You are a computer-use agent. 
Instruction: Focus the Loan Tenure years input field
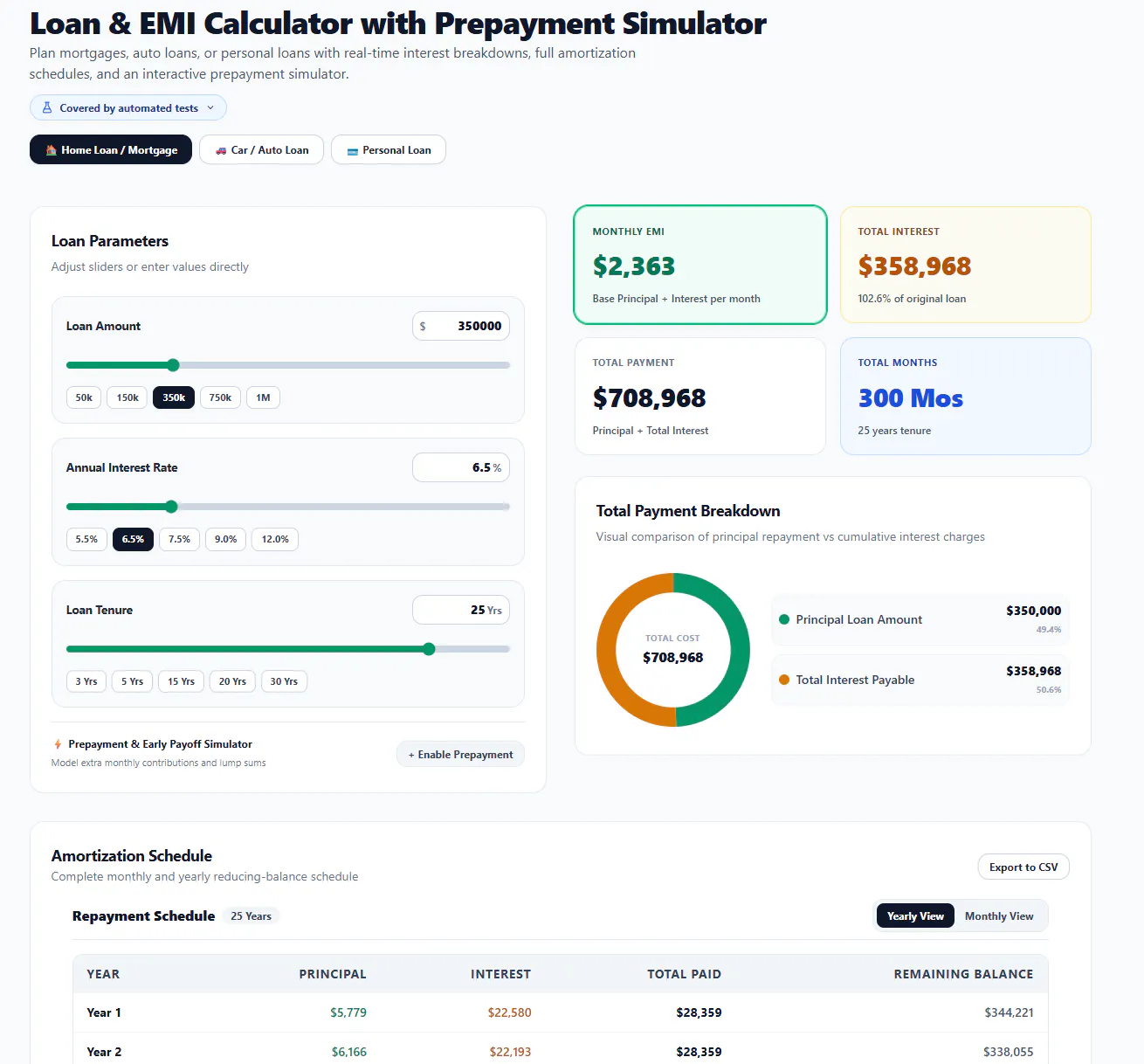click(x=461, y=610)
